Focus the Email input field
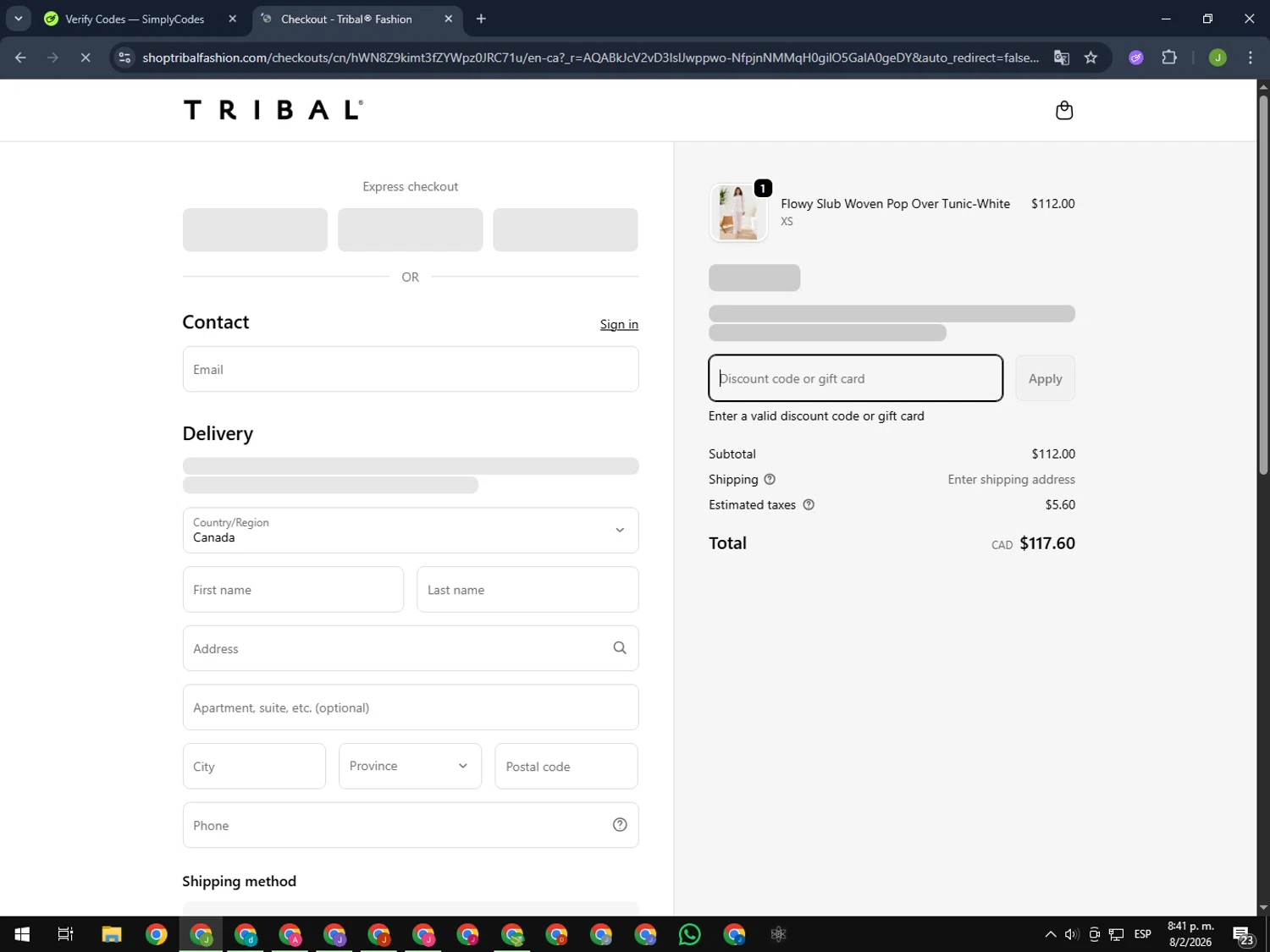 pyautogui.click(x=411, y=369)
